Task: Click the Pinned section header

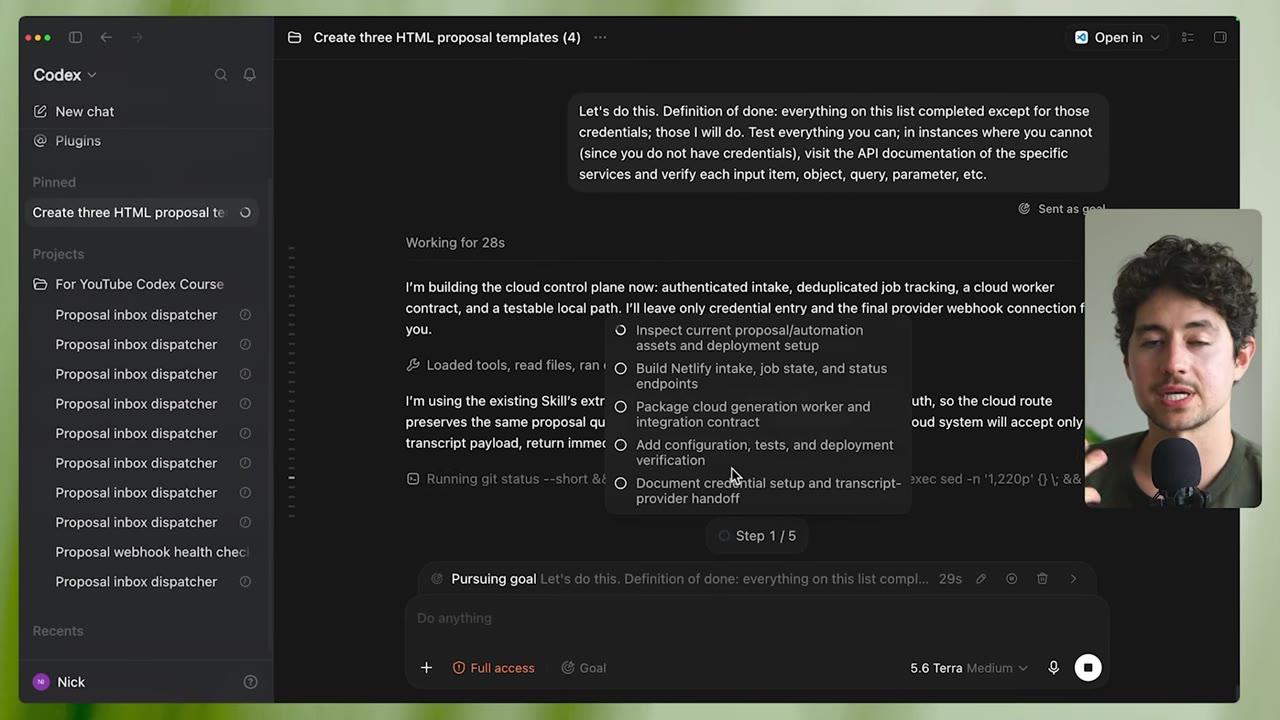Action: [54, 182]
